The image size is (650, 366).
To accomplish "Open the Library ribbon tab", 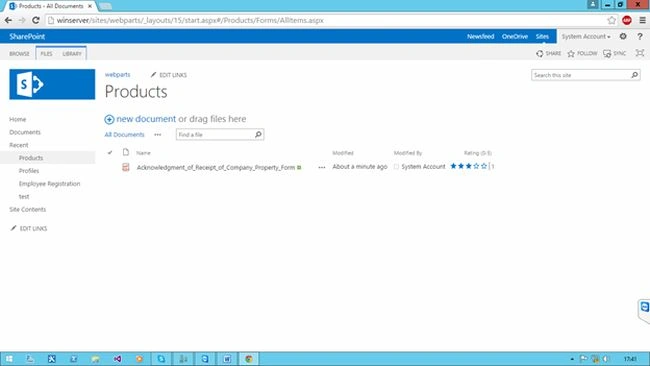I will click(72, 54).
